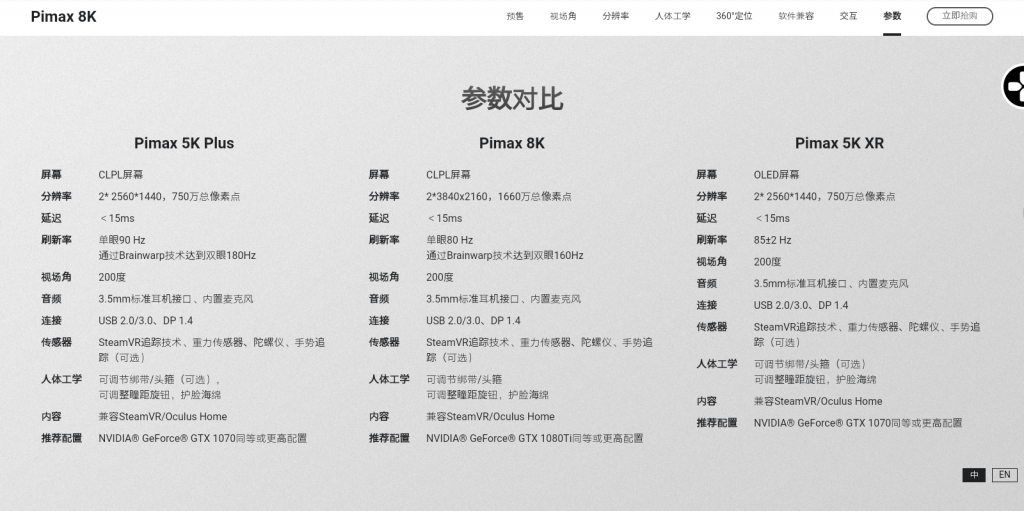Screen dimensions: 1024x511
Task: Open the 分辨率 nav item
Action: point(615,16)
